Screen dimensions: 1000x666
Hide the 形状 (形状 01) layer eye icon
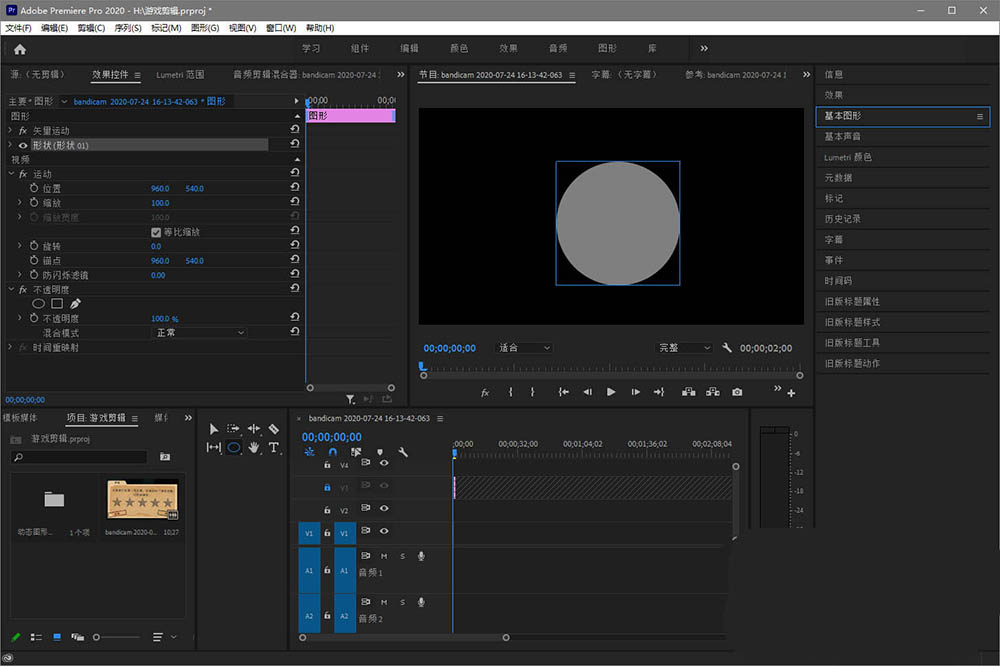click(23, 145)
